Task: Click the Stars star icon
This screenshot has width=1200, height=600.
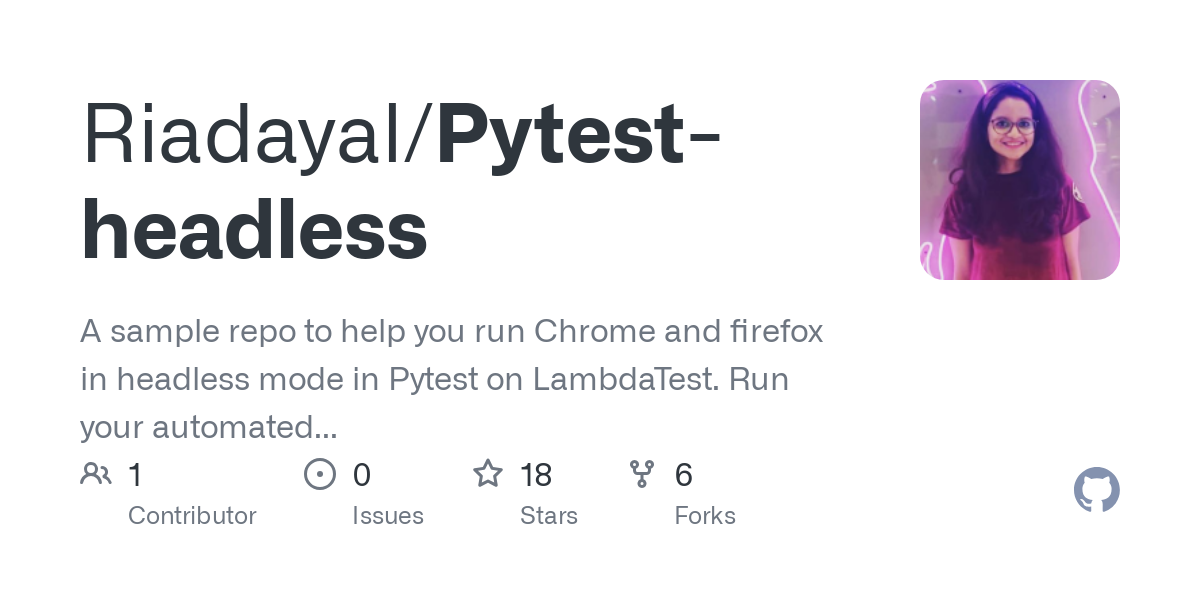Action: (x=488, y=473)
